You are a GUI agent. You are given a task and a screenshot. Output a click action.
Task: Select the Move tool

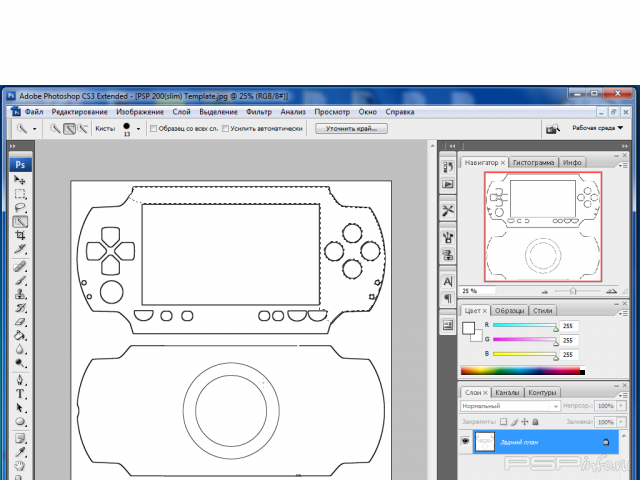tap(20, 180)
